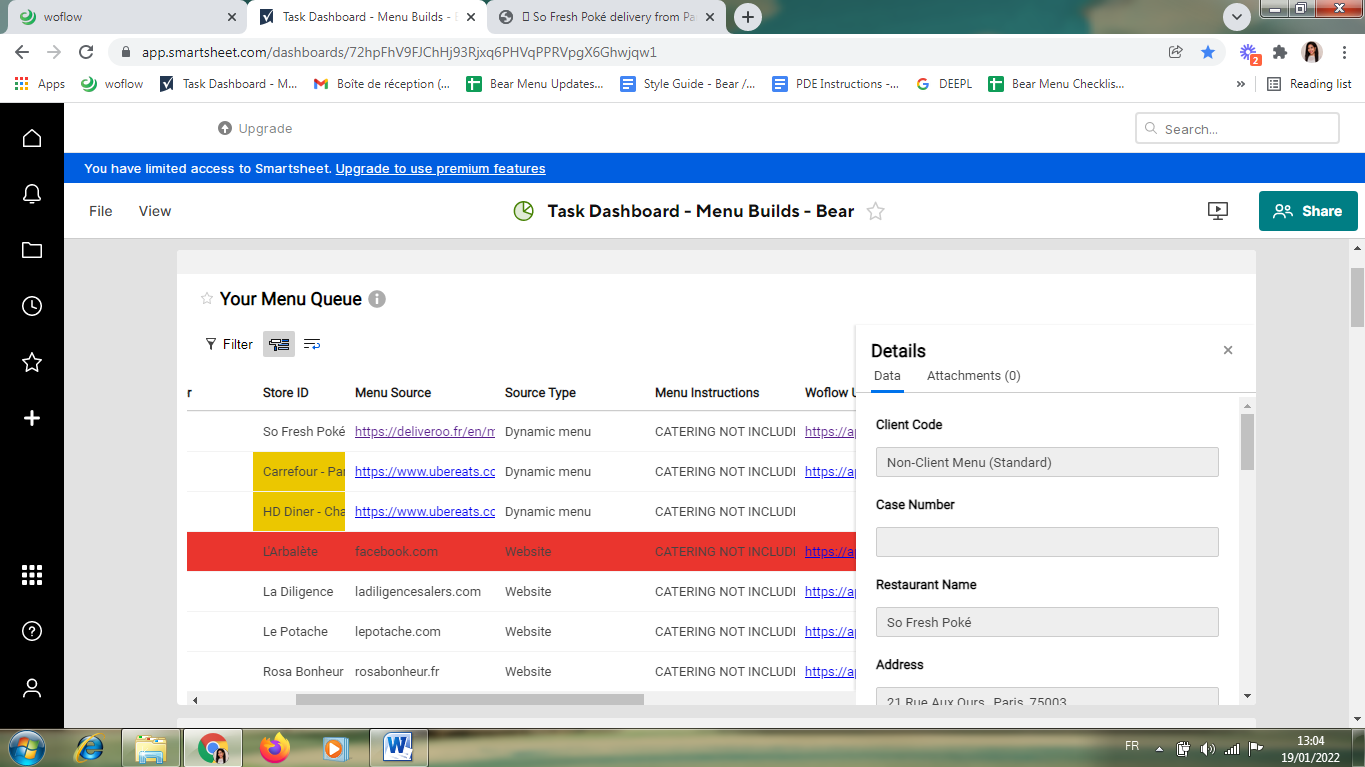
Task: Switch to Attachments (0) tab
Action: tap(973, 376)
